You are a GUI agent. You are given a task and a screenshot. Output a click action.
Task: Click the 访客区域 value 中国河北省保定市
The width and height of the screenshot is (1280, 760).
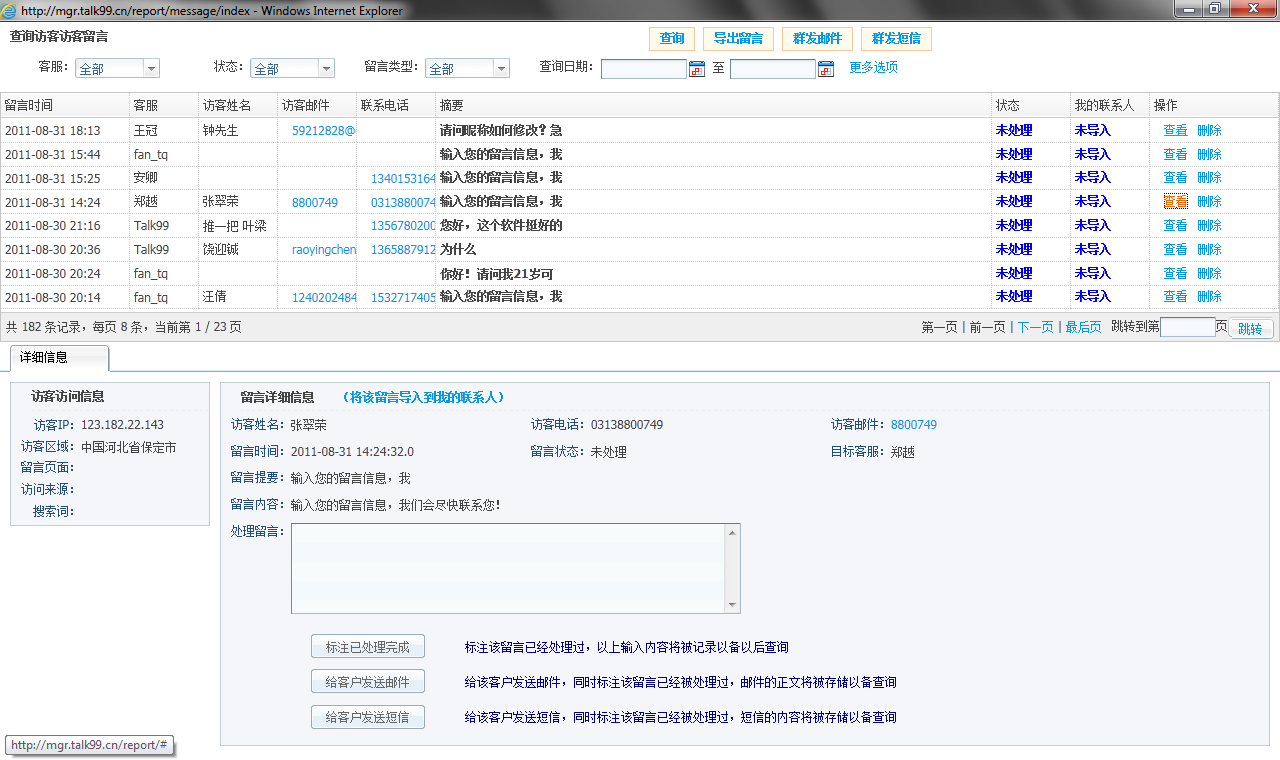[129, 447]
